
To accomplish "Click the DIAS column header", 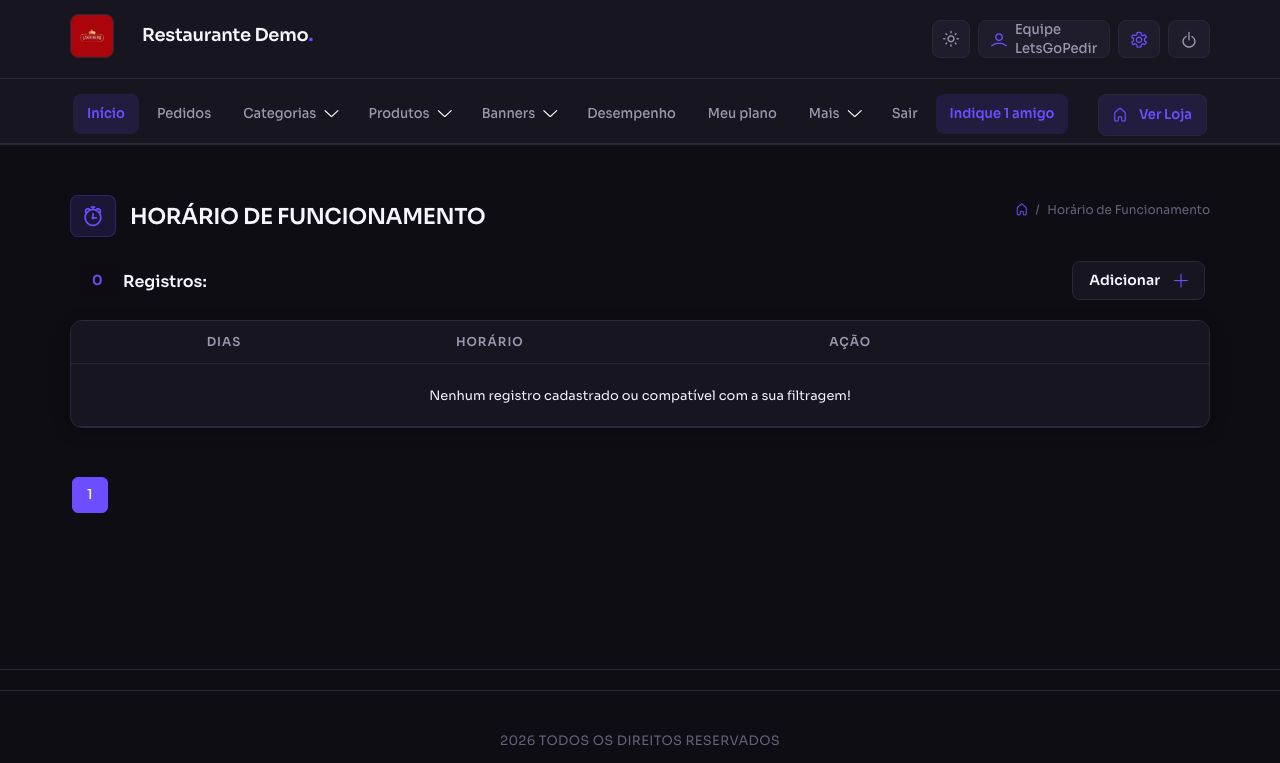I will pos(224,342).
